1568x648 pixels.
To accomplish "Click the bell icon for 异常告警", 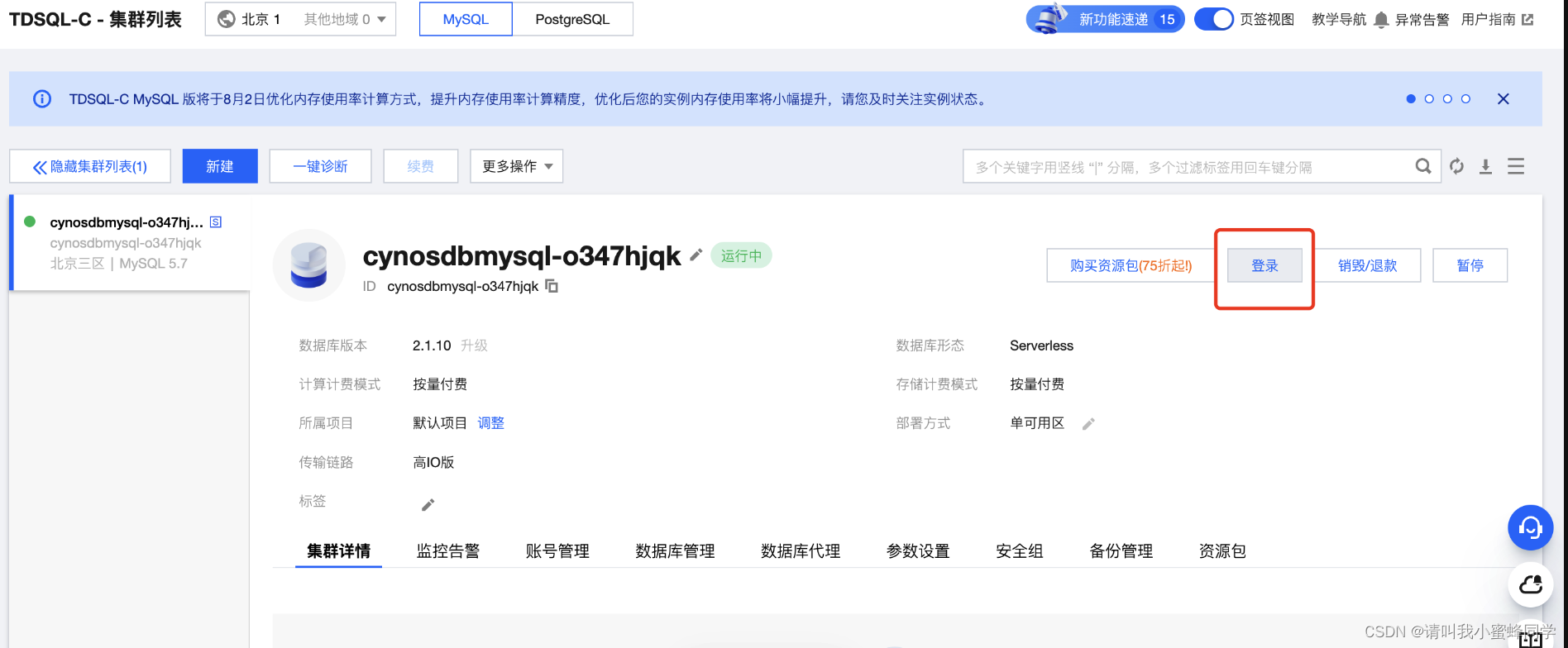I will pos(1381,20).
